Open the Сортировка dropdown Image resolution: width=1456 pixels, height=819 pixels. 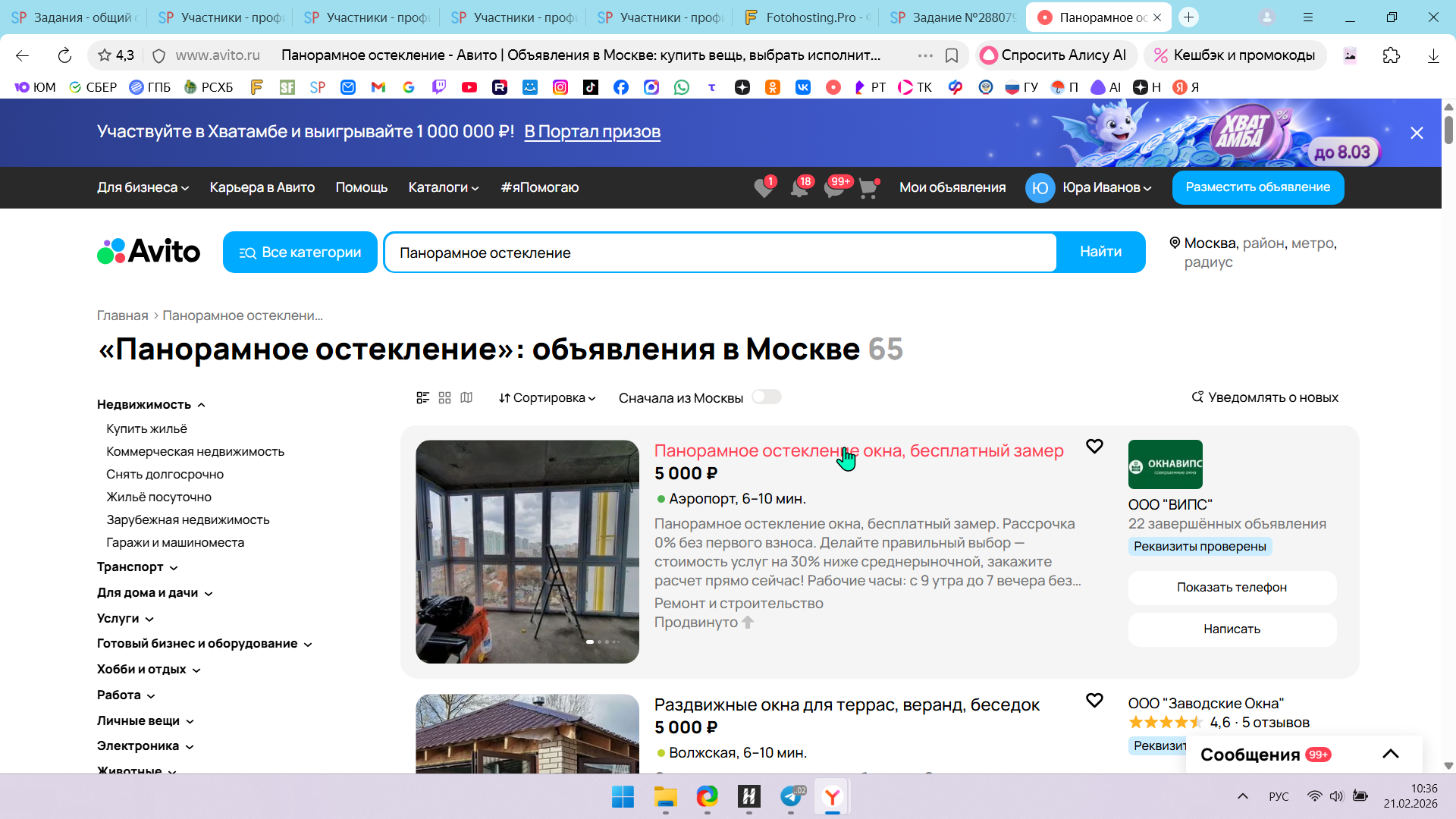[547, 397]
